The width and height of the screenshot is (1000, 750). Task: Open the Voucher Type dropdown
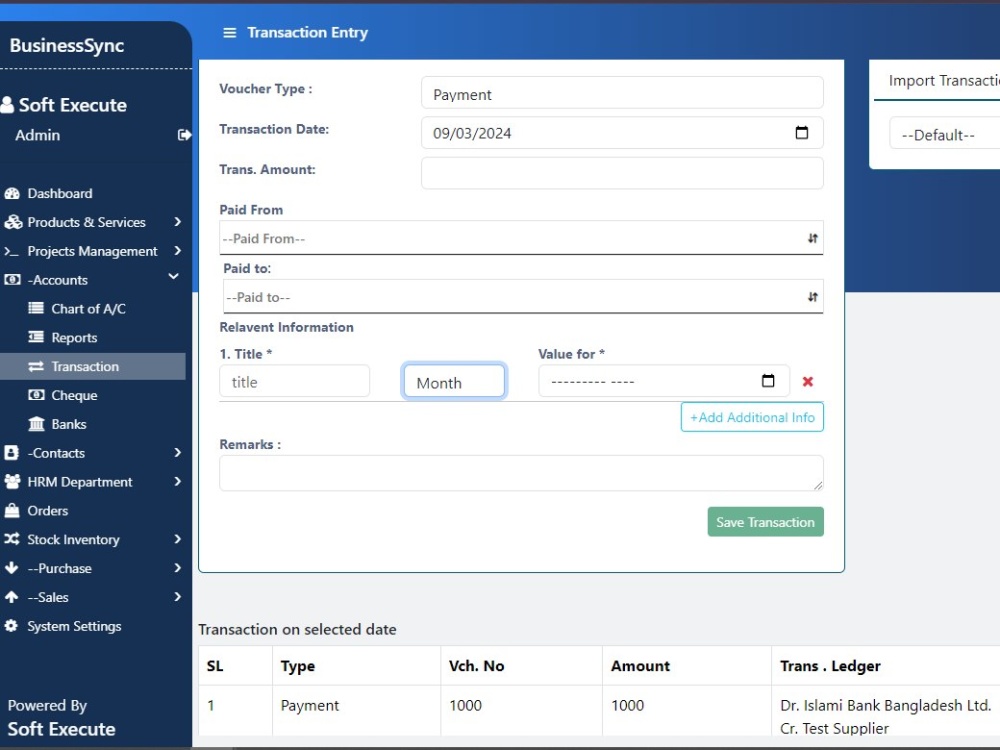622,93
